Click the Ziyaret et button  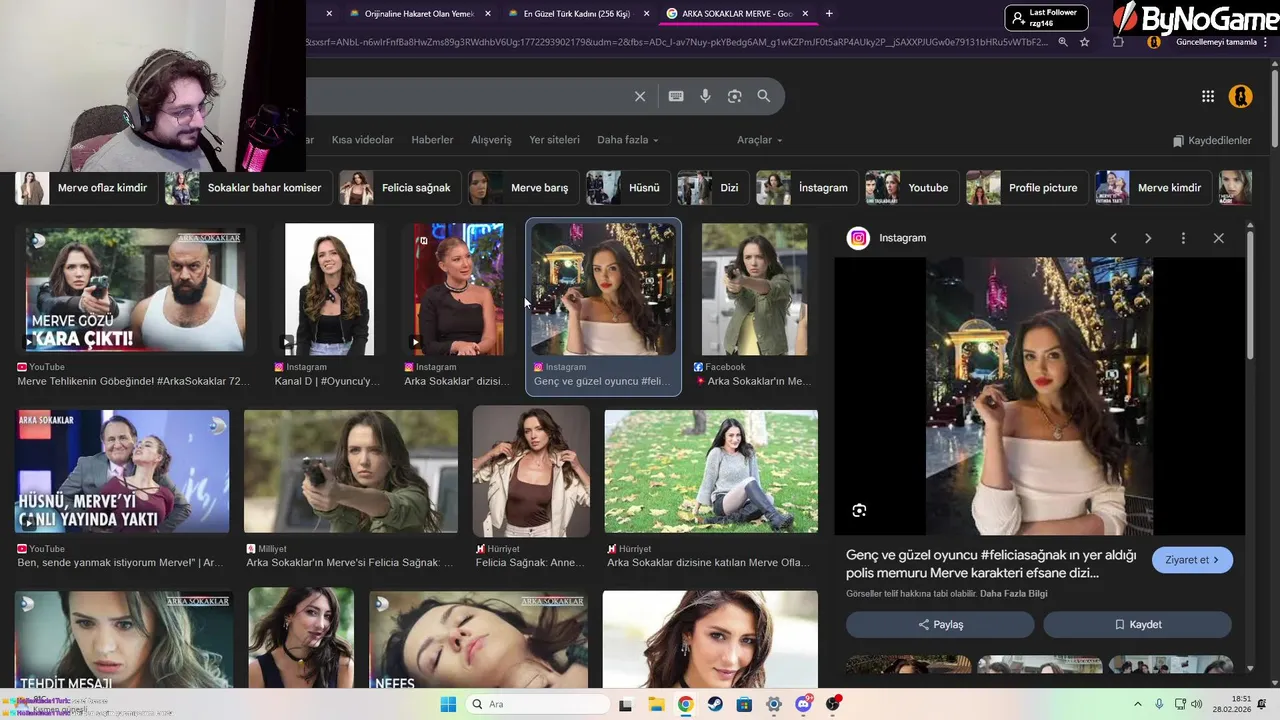1192,560
